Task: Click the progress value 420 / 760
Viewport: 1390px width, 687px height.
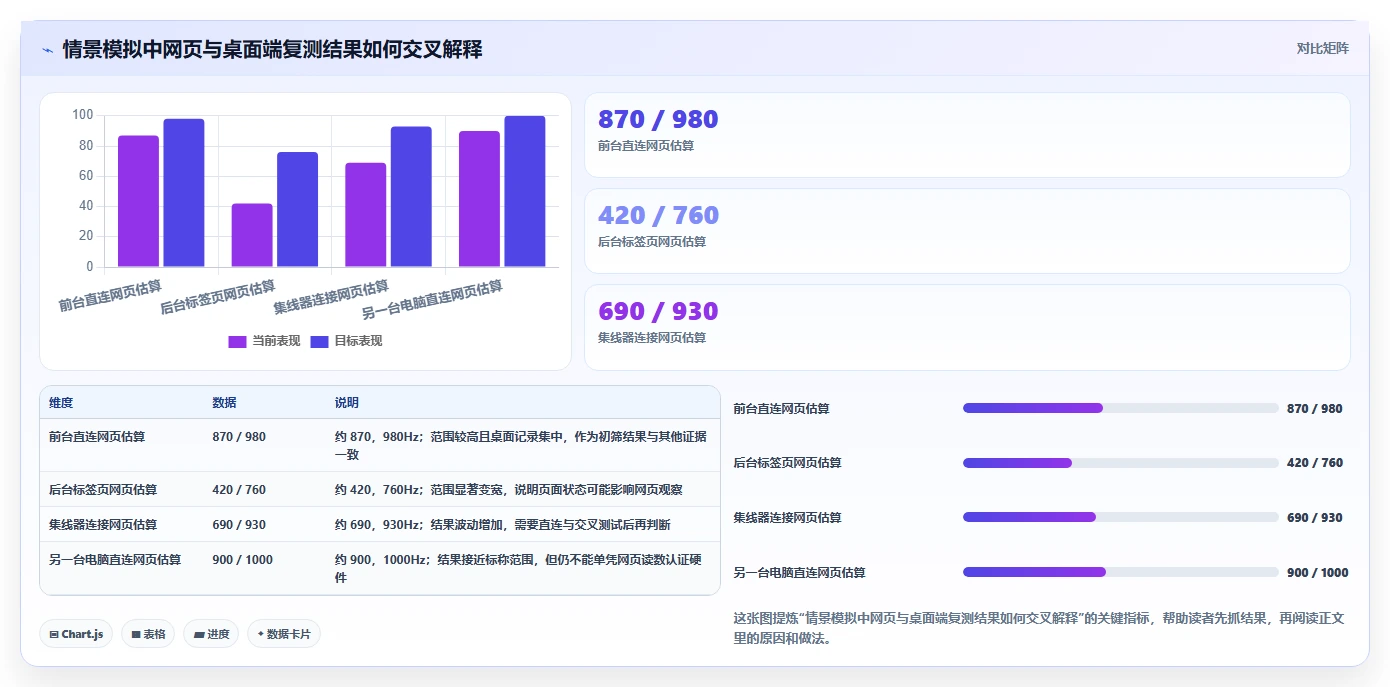Action: tap(1315, 463)
